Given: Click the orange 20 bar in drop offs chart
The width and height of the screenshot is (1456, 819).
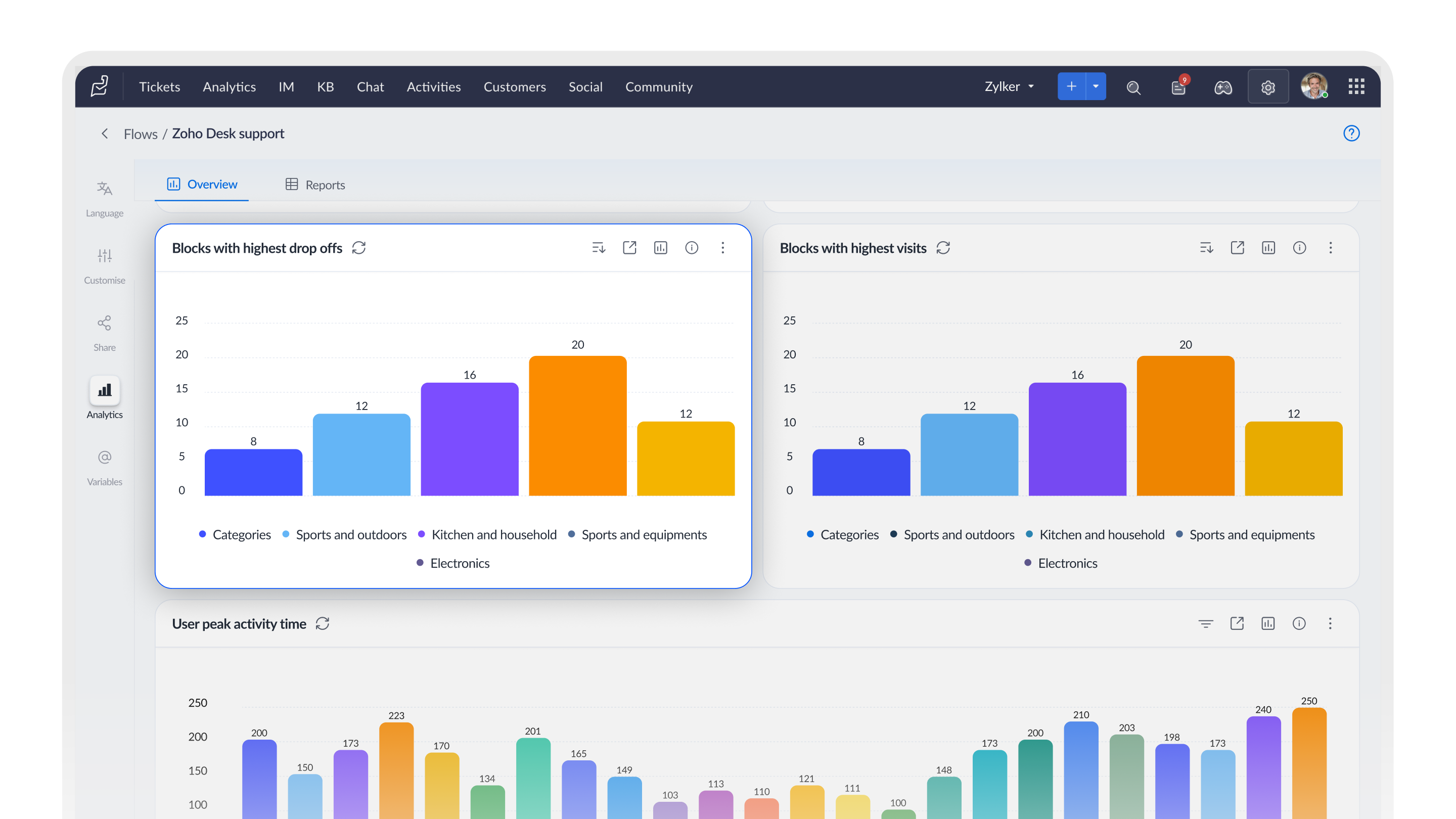Looking at the screenshot, I should (578, 426).
